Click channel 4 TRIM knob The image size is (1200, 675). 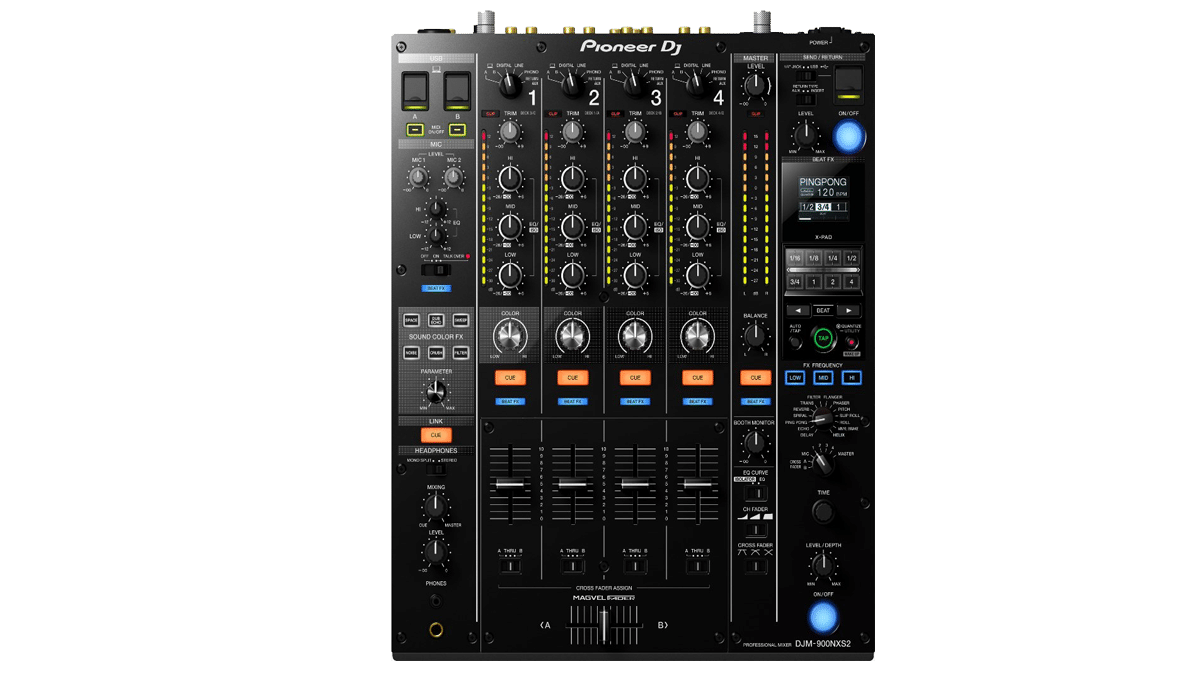click(696, 132)
